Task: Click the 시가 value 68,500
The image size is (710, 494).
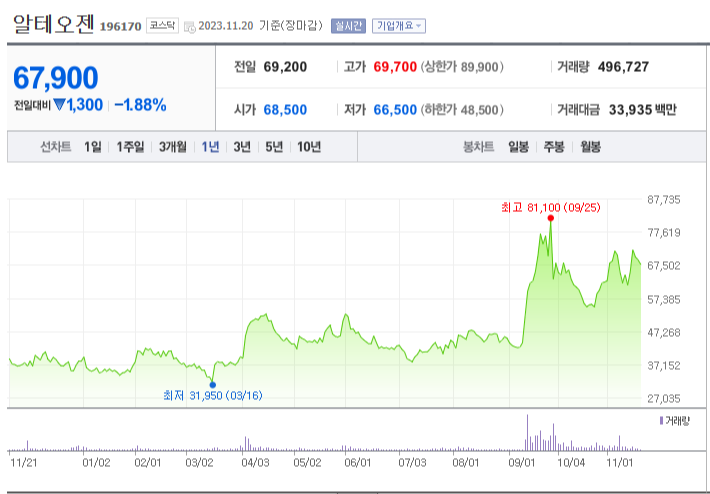Action: (285, 110)
